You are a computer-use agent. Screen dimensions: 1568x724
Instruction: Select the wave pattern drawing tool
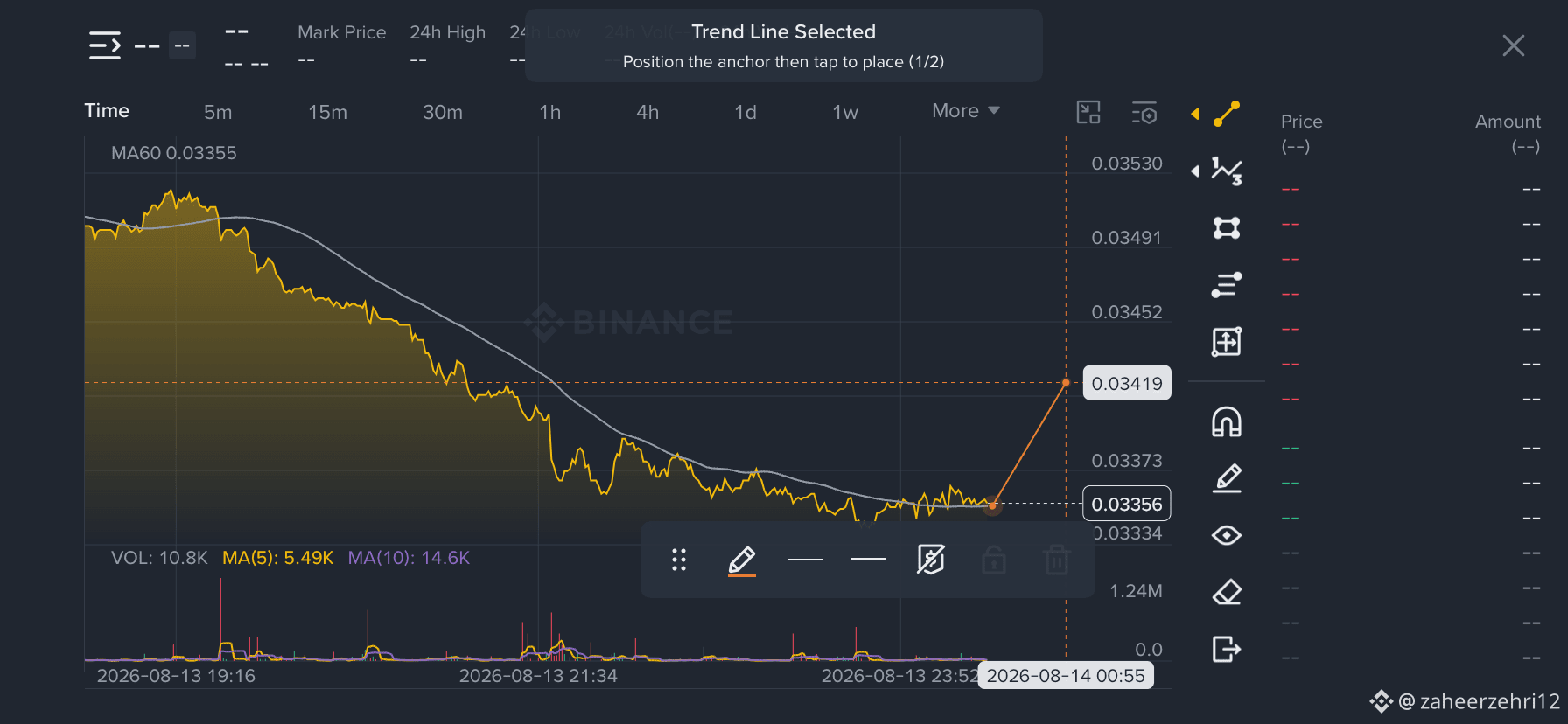point(1227,171)
